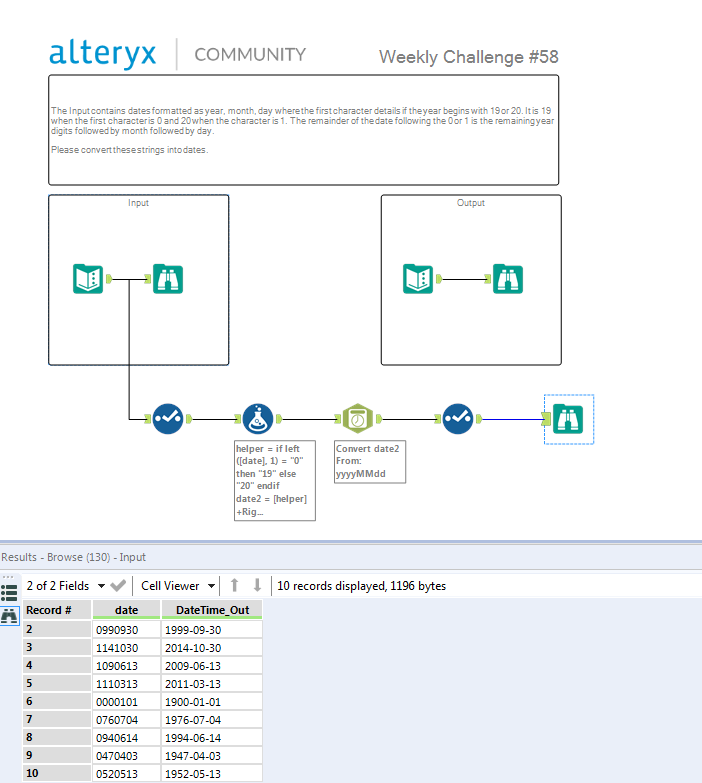702x783 pixels.
Task: Click the date column header
Action: [x=126, y=610]
